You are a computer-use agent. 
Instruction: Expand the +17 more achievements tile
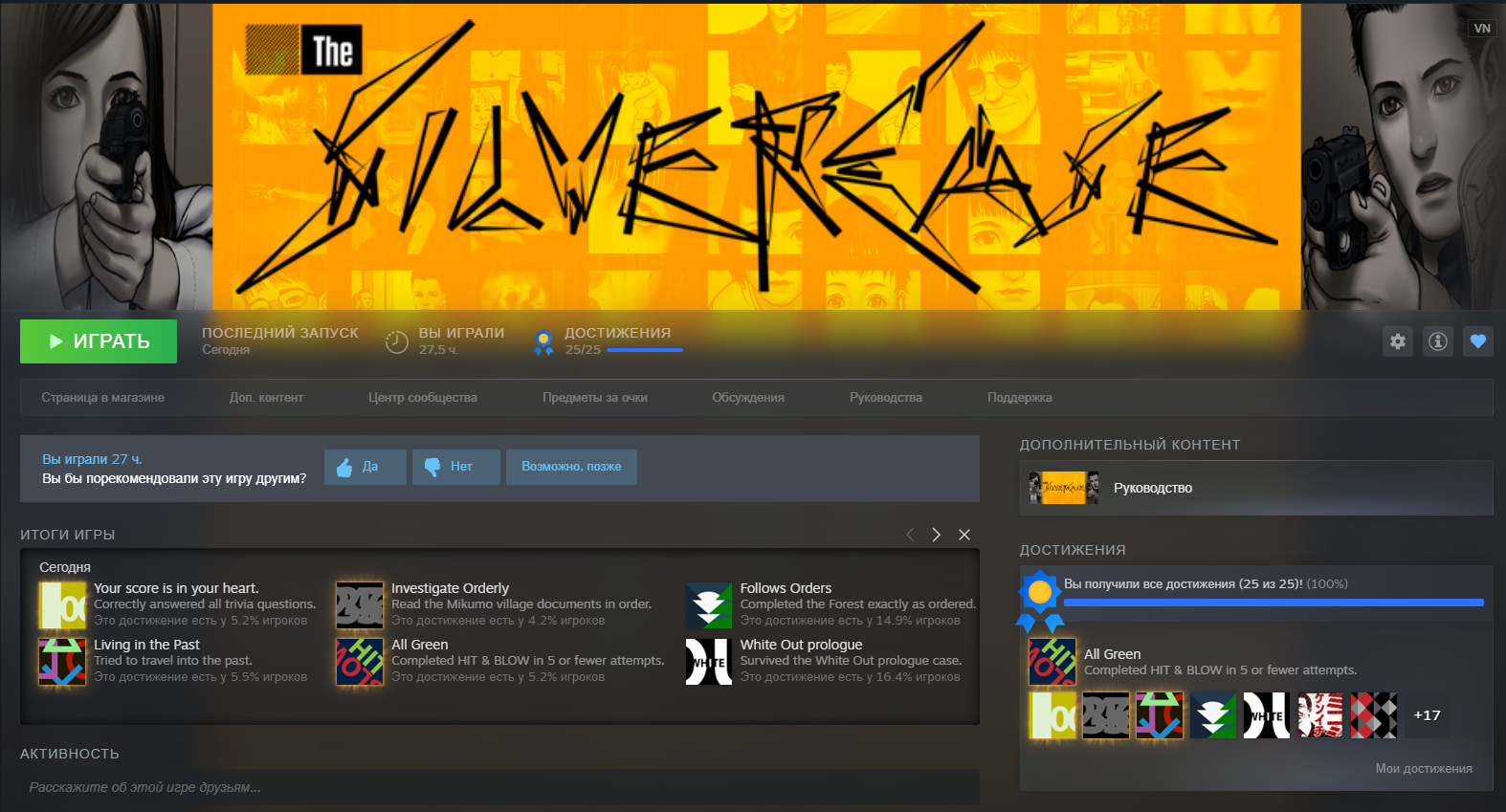pyautogui.click(x=1427, y=715)
